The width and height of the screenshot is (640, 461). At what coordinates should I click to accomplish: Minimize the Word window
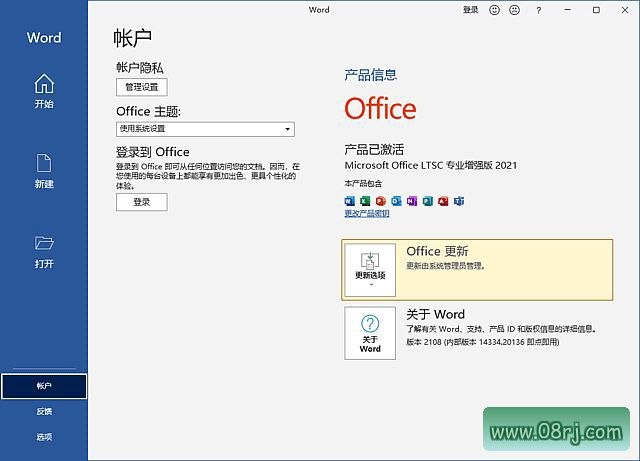pos(568,10)
